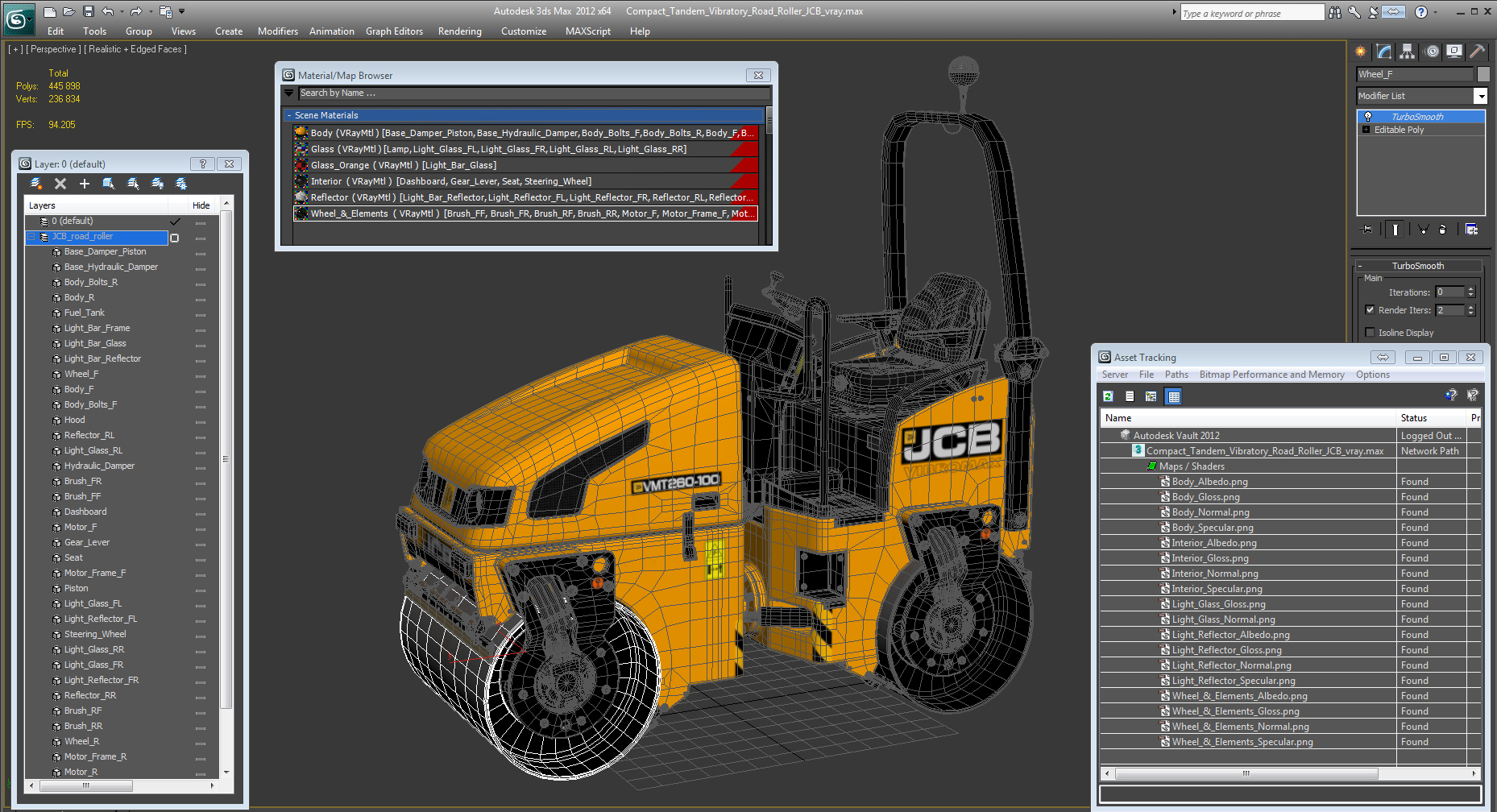Open the Display command panel tab
The width and height of the screenshot is (1497, 812).
(1454, 52)
